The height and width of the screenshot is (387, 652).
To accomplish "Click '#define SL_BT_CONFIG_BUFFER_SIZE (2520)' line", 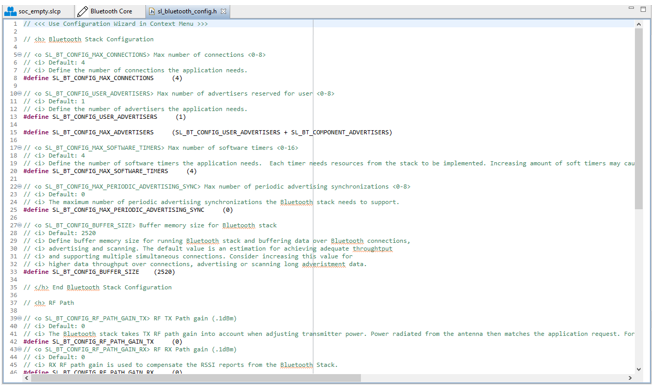I will (99, 272).
